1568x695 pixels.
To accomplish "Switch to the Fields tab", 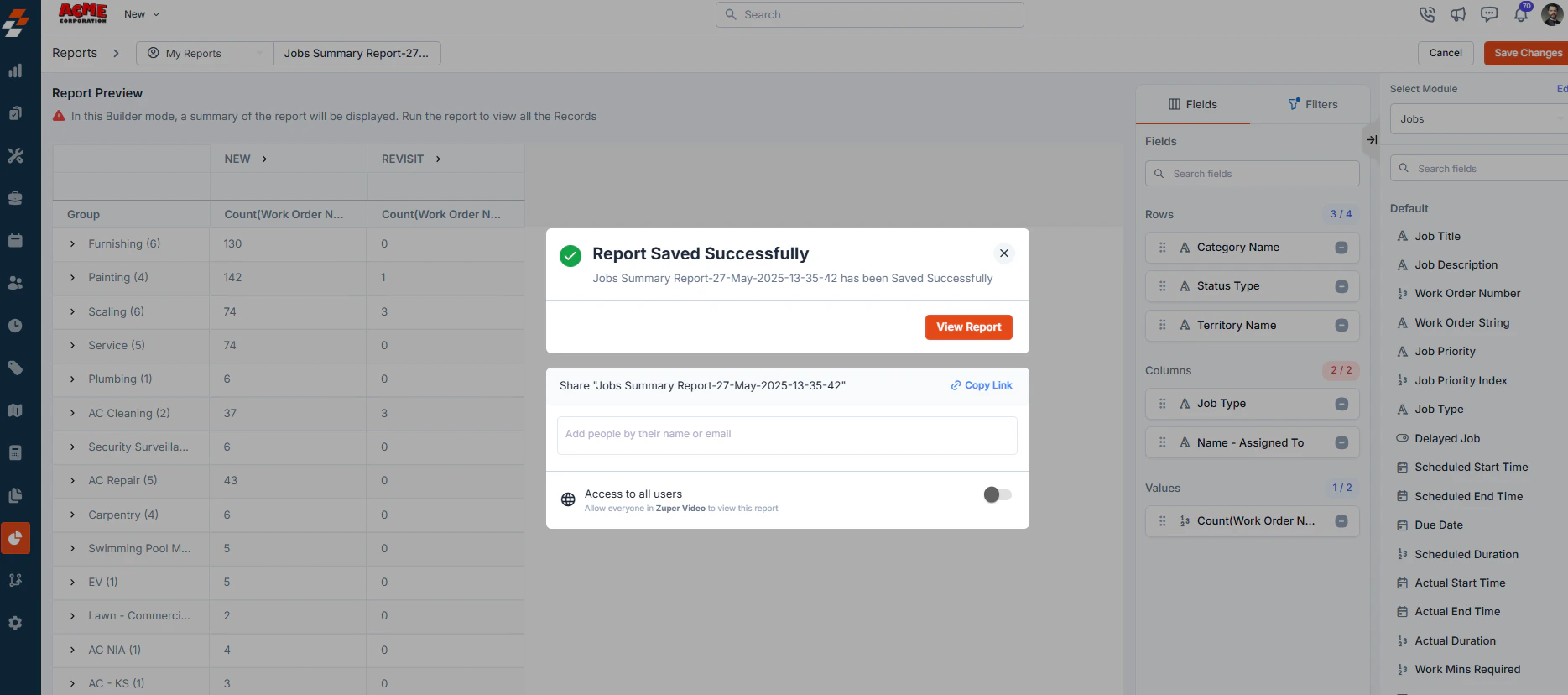I will click(1192, 104).
